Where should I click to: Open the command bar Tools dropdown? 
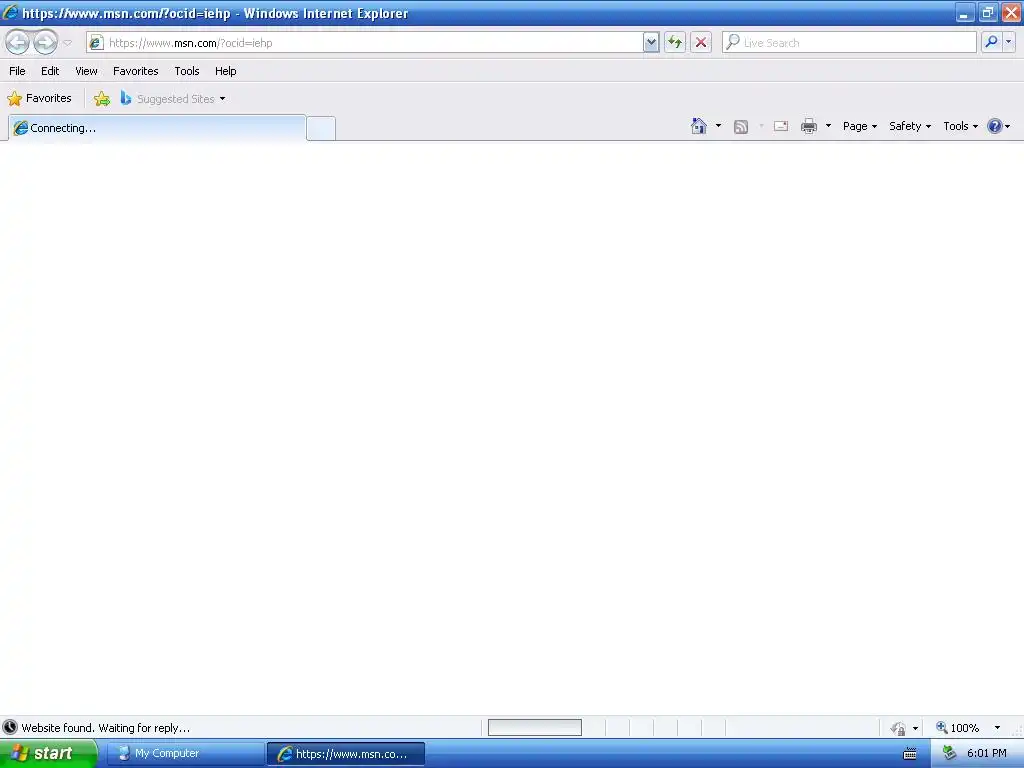[x=961, y=126]
